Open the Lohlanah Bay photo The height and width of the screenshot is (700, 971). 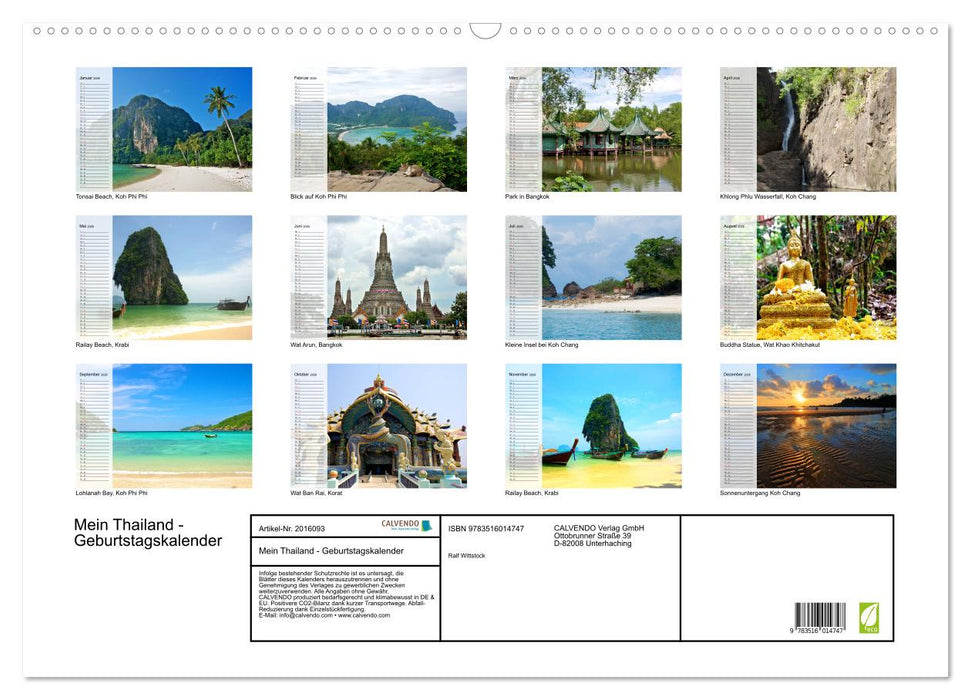164,426
